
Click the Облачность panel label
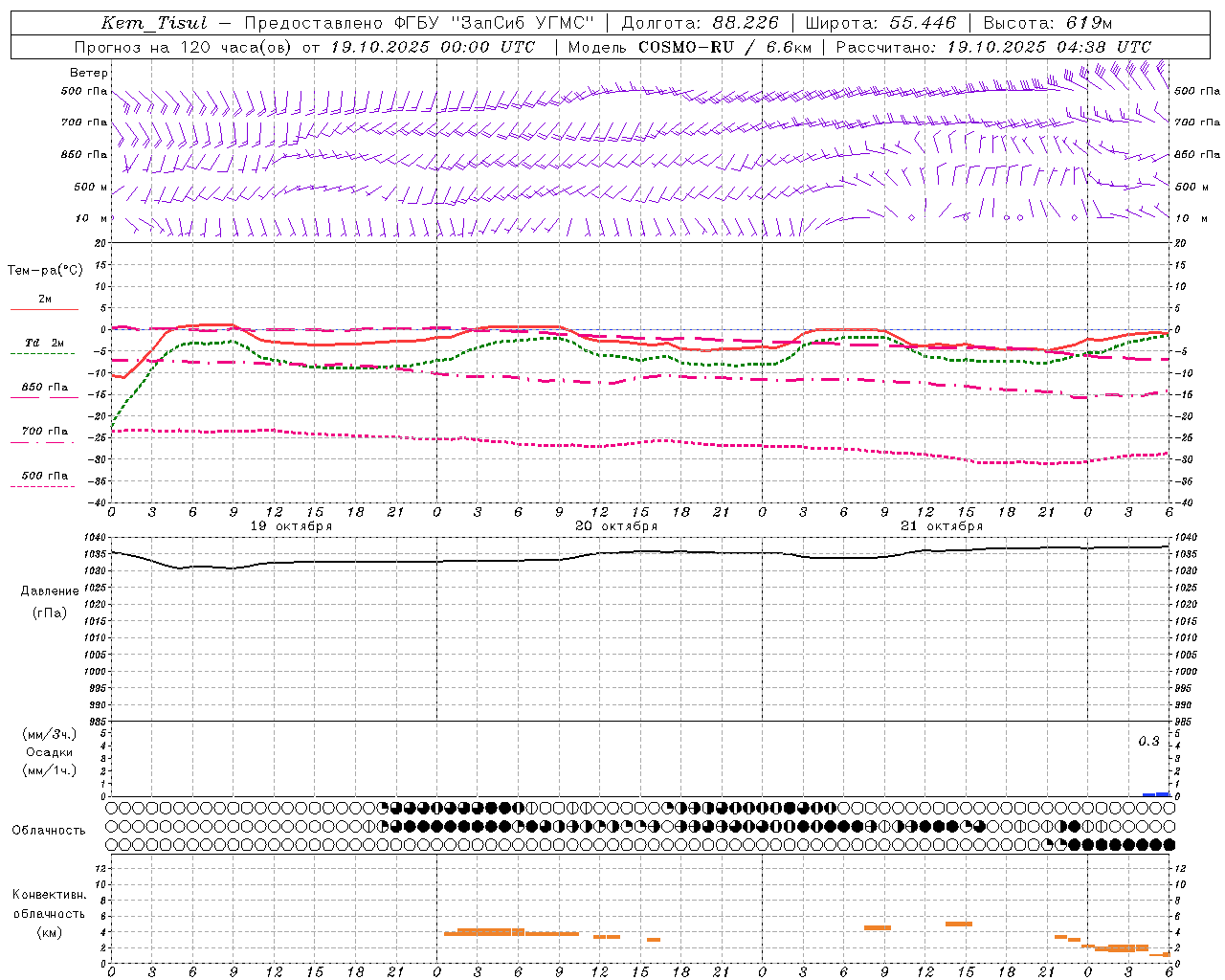tap(49, 831)
